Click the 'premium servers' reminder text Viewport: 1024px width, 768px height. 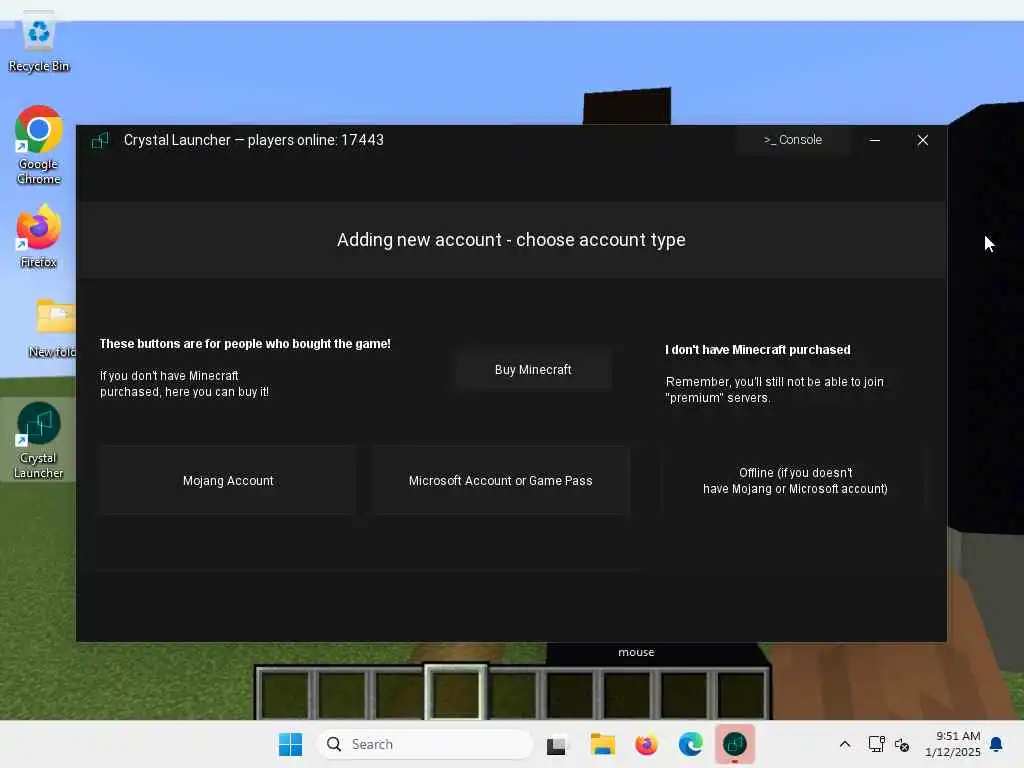coord(775,390)
